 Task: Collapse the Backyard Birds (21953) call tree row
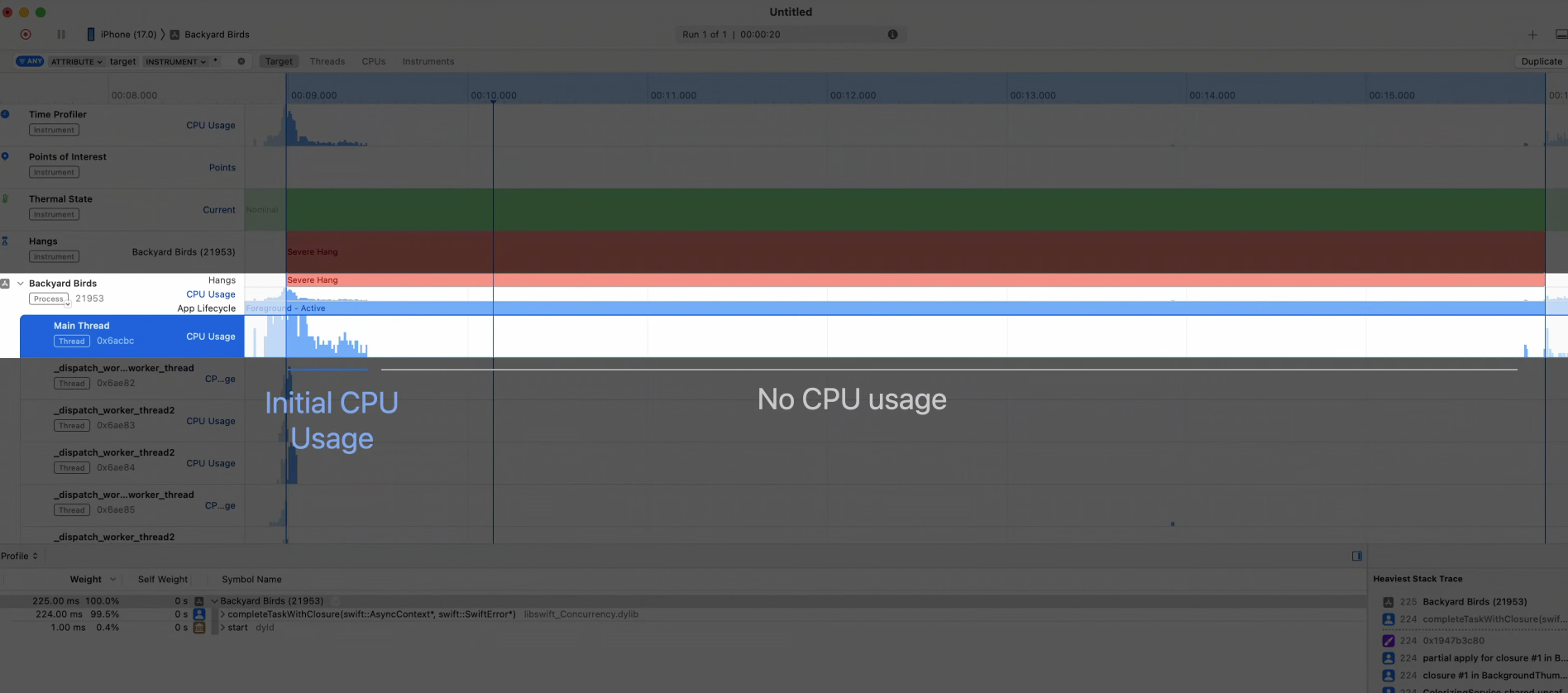point(215,601)
